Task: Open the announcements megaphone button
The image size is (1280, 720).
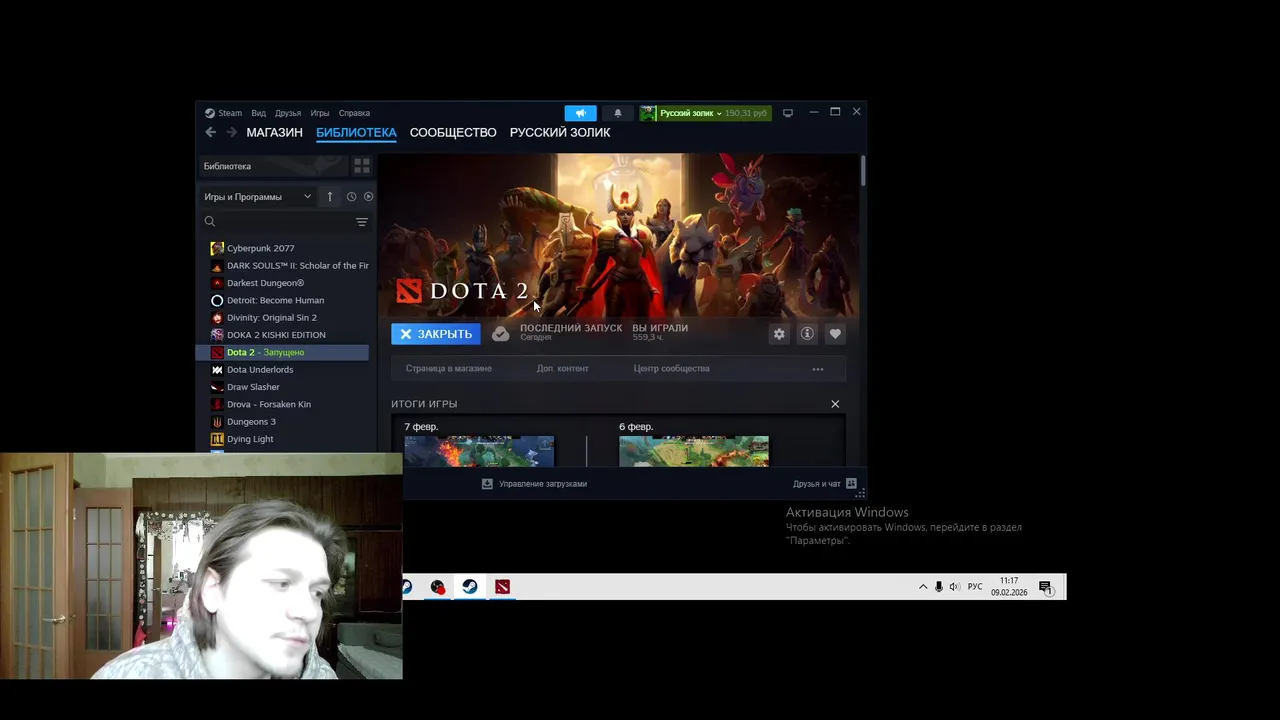Action: pyautogui.click(x=580, y=113)
